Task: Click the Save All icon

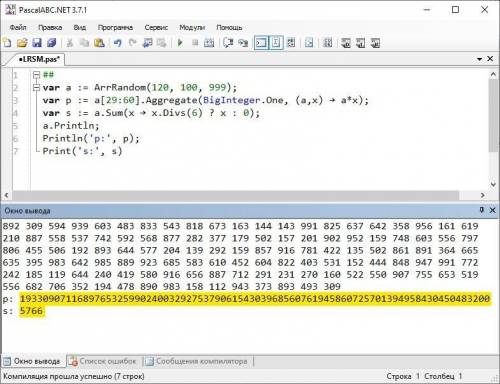Action: point(52,43)
